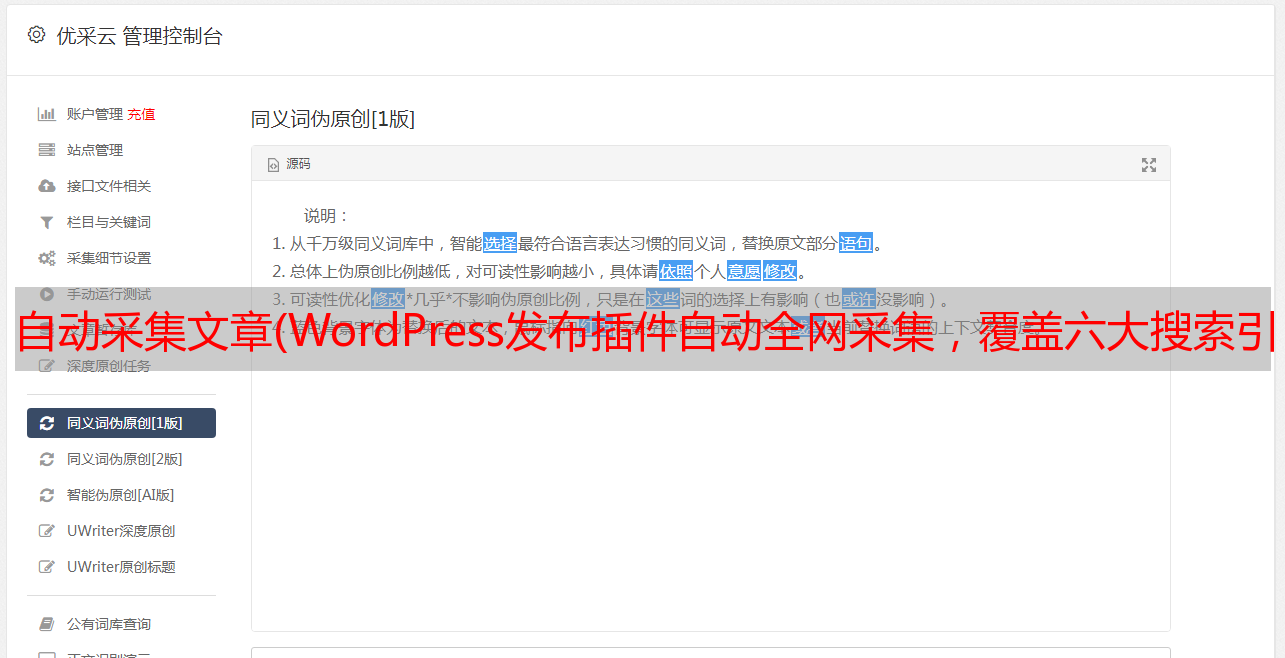The image size is (1285, 658).
Task: Open 站点管理 menu item
Action: [95, 150]
